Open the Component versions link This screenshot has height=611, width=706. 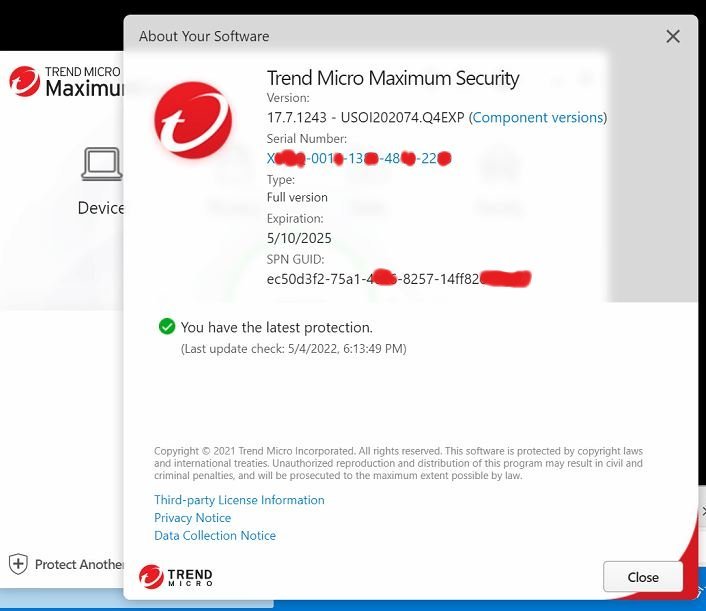pos(538,118)
